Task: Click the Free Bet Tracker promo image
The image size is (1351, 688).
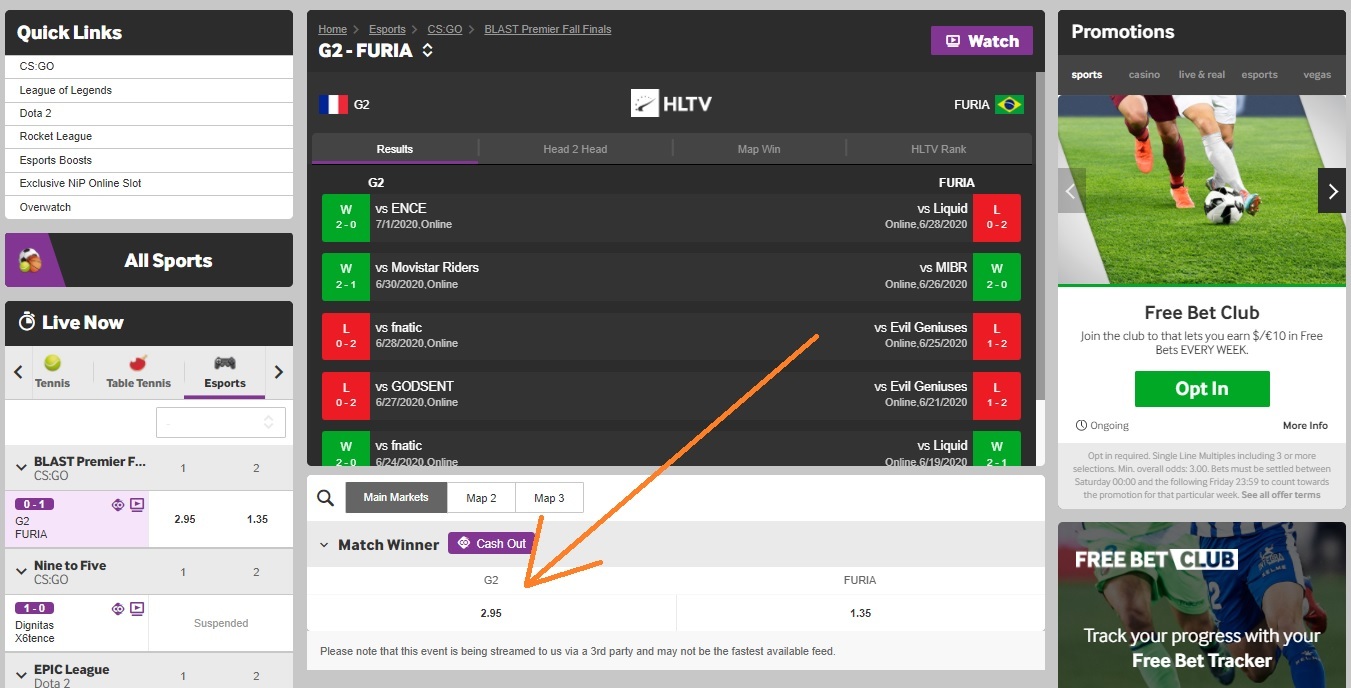Action: click(x=1202, y=605)
